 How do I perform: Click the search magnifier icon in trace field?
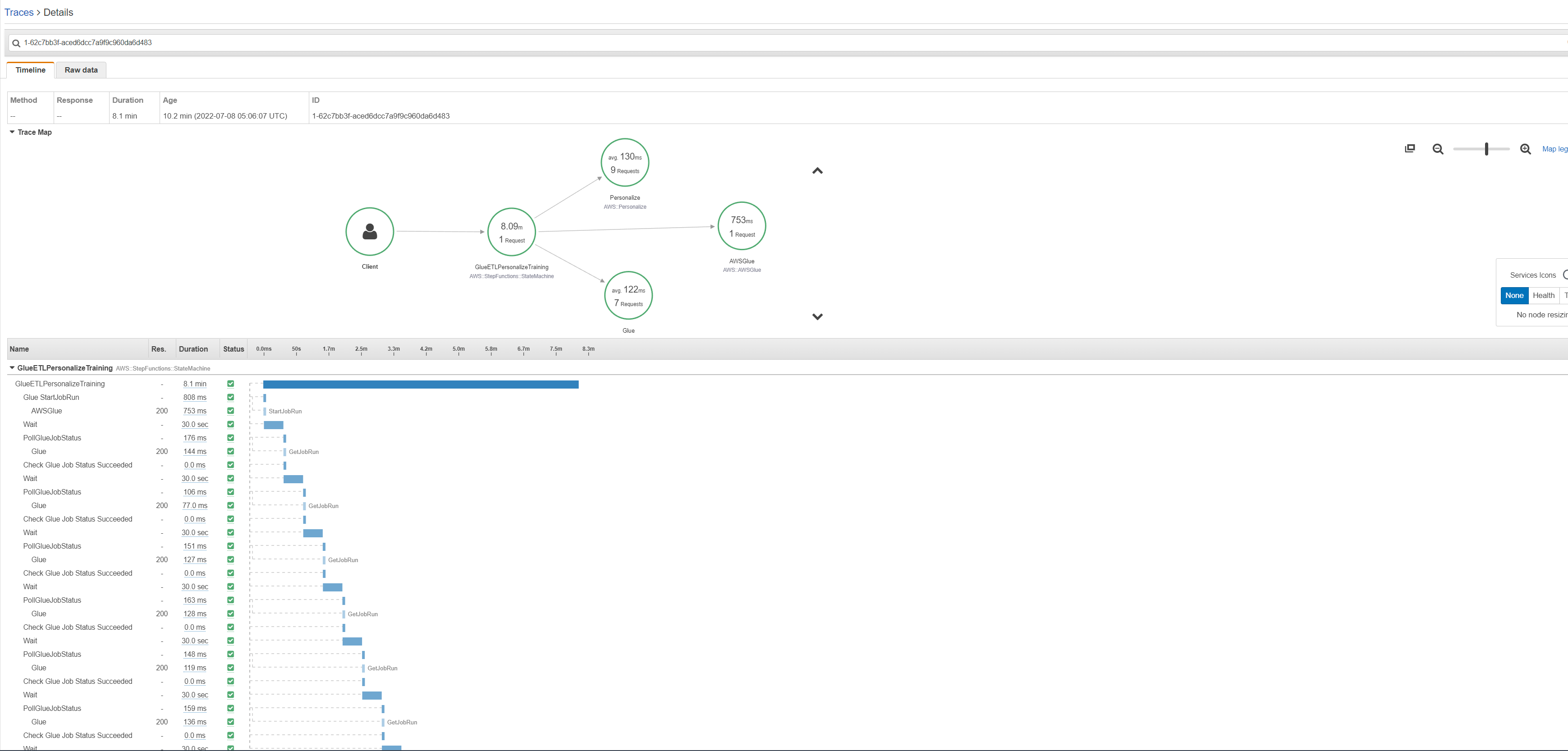pos(16,43)
